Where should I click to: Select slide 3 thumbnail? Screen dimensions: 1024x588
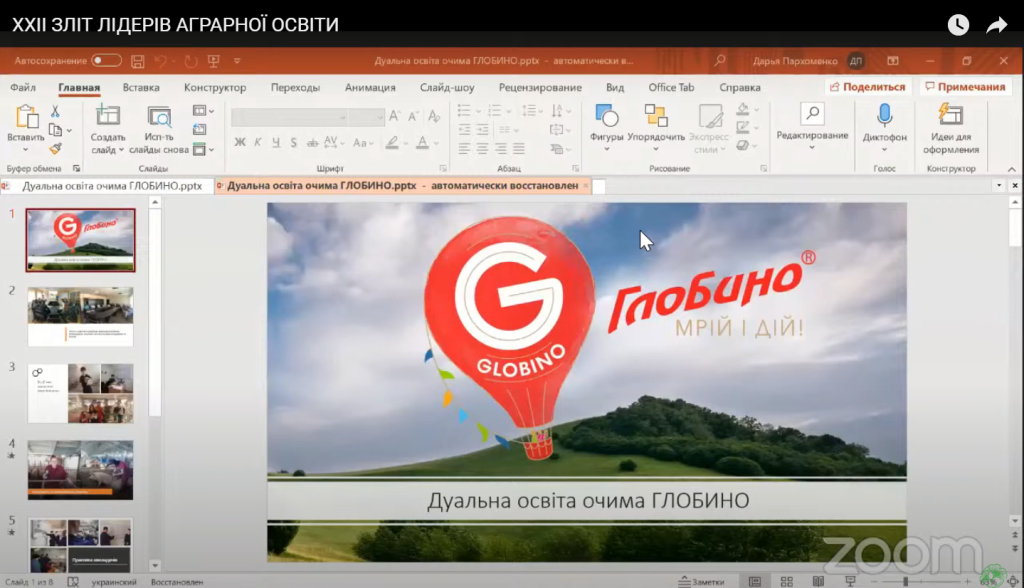80,393
